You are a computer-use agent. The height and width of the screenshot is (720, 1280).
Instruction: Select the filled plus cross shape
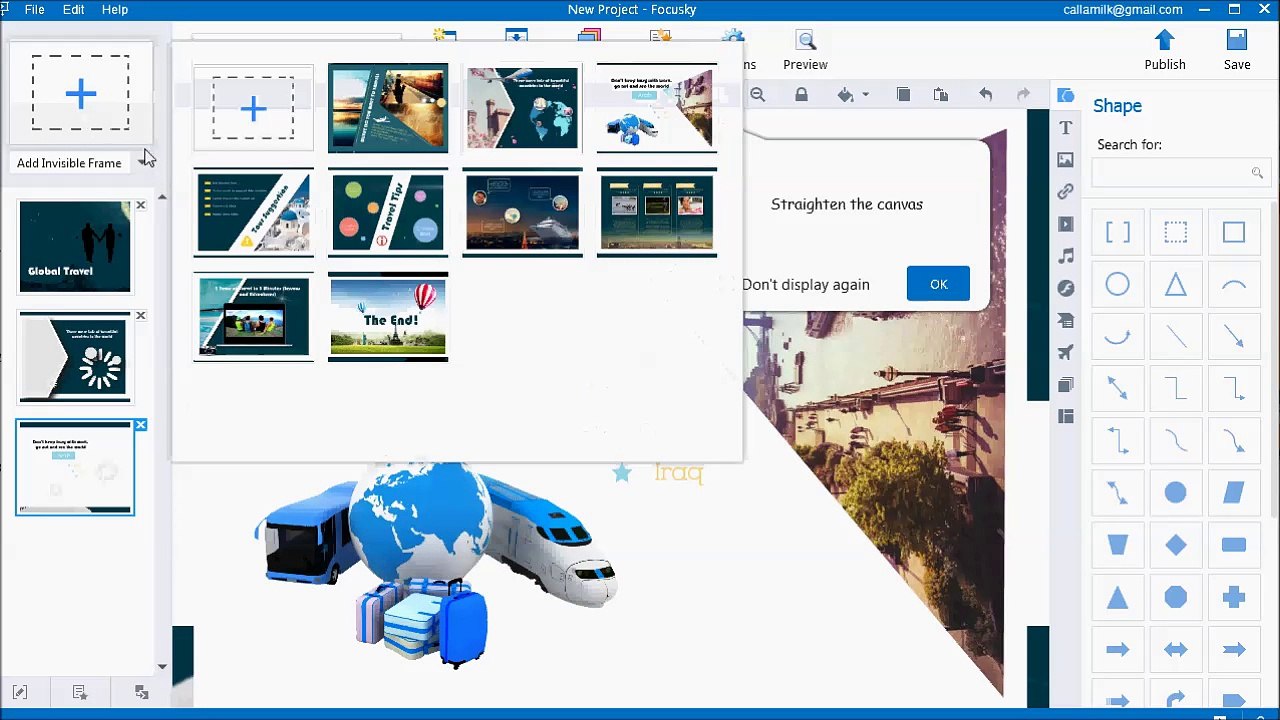point(1234,597)
